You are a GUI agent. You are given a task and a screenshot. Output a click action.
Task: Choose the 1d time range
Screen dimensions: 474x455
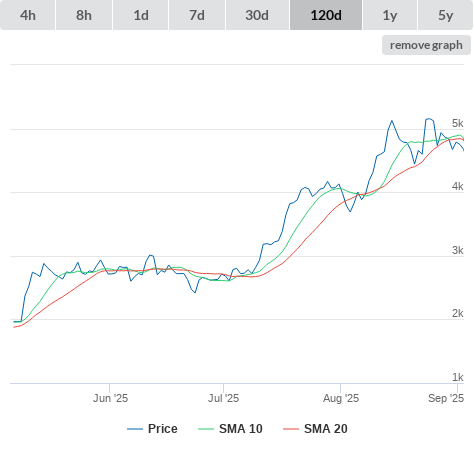tap(141, 15)
